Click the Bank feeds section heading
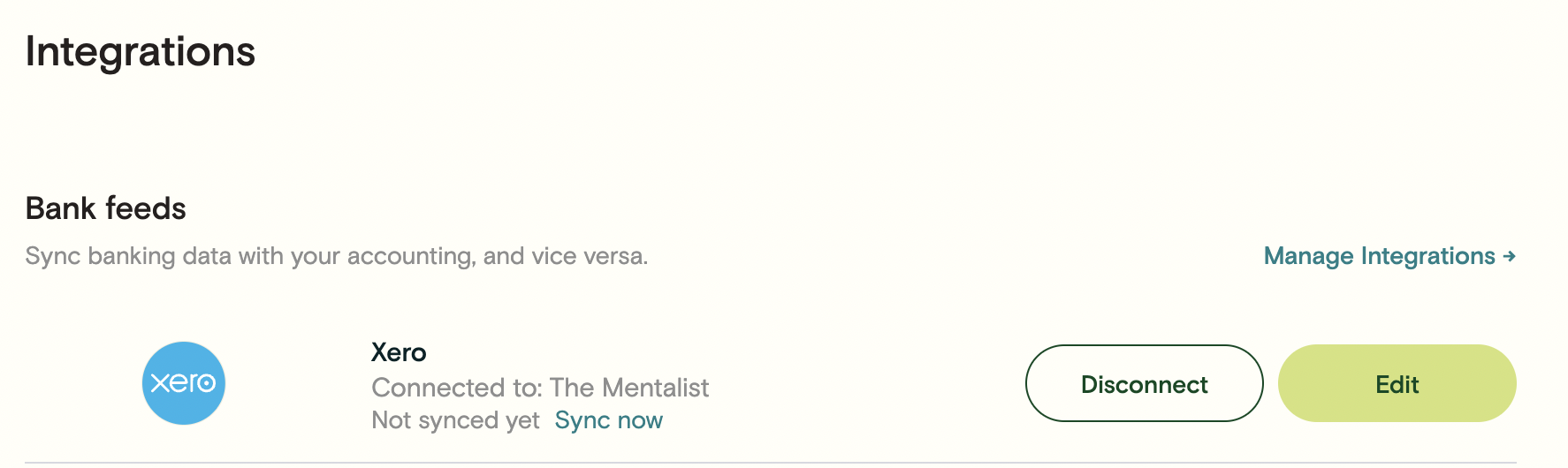 [x=105, y=208]
